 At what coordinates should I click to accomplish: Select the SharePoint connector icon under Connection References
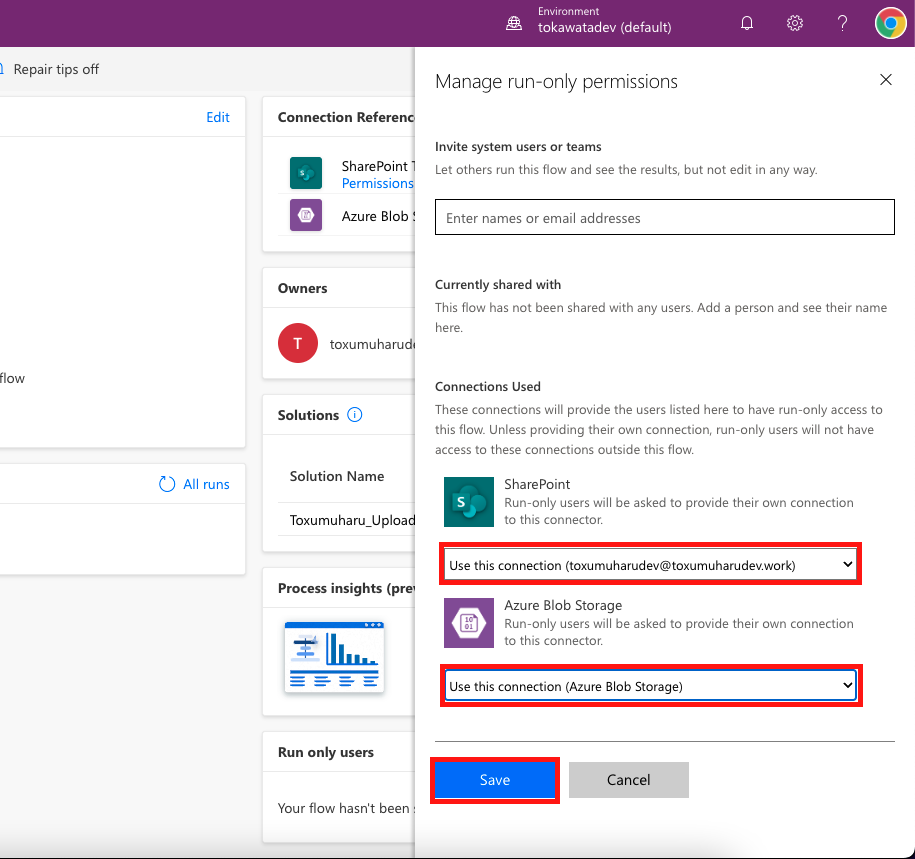(305, 172)
